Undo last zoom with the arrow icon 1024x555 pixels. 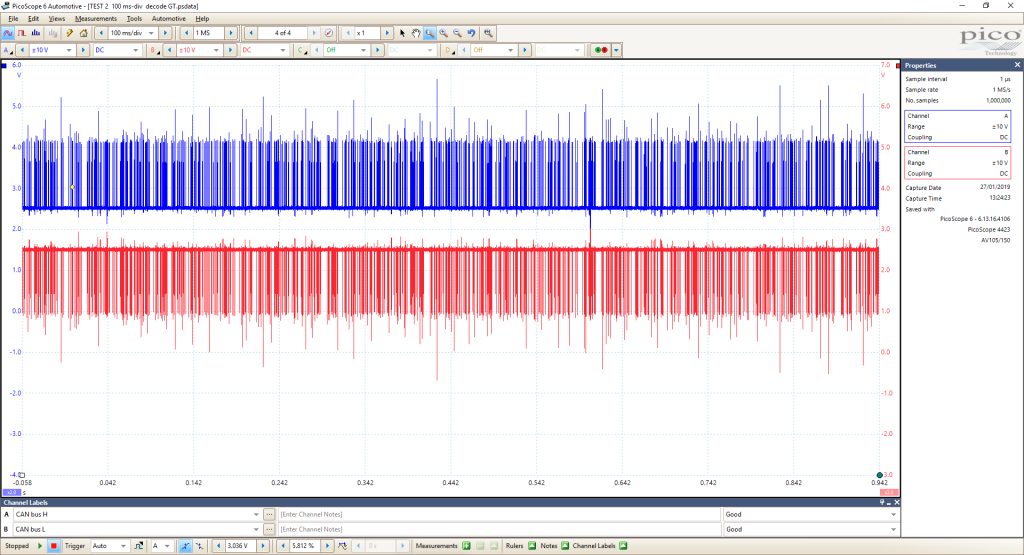(x=472, y=33)
